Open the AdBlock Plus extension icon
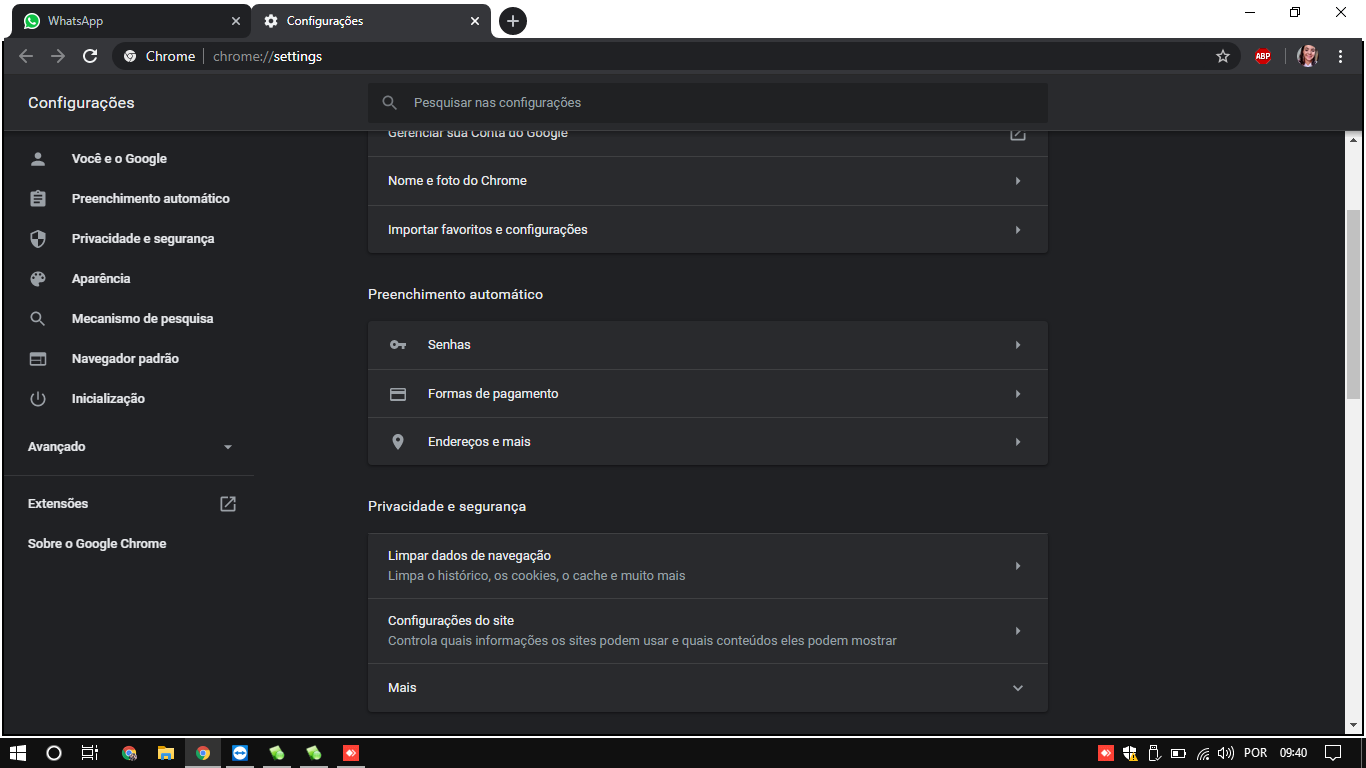The width and height of the screenshot is (1366, 768). point(1263,56)
